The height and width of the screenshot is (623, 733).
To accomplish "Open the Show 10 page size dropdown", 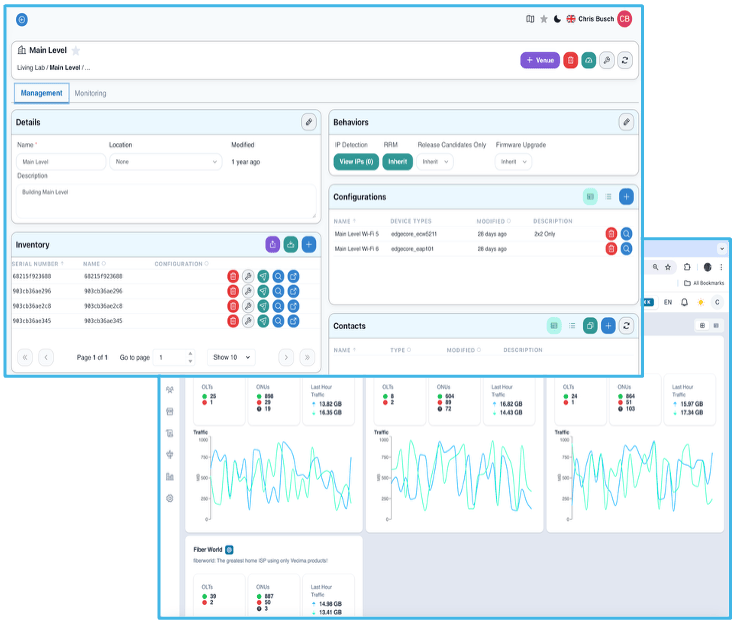I will (x=231, y=357).
